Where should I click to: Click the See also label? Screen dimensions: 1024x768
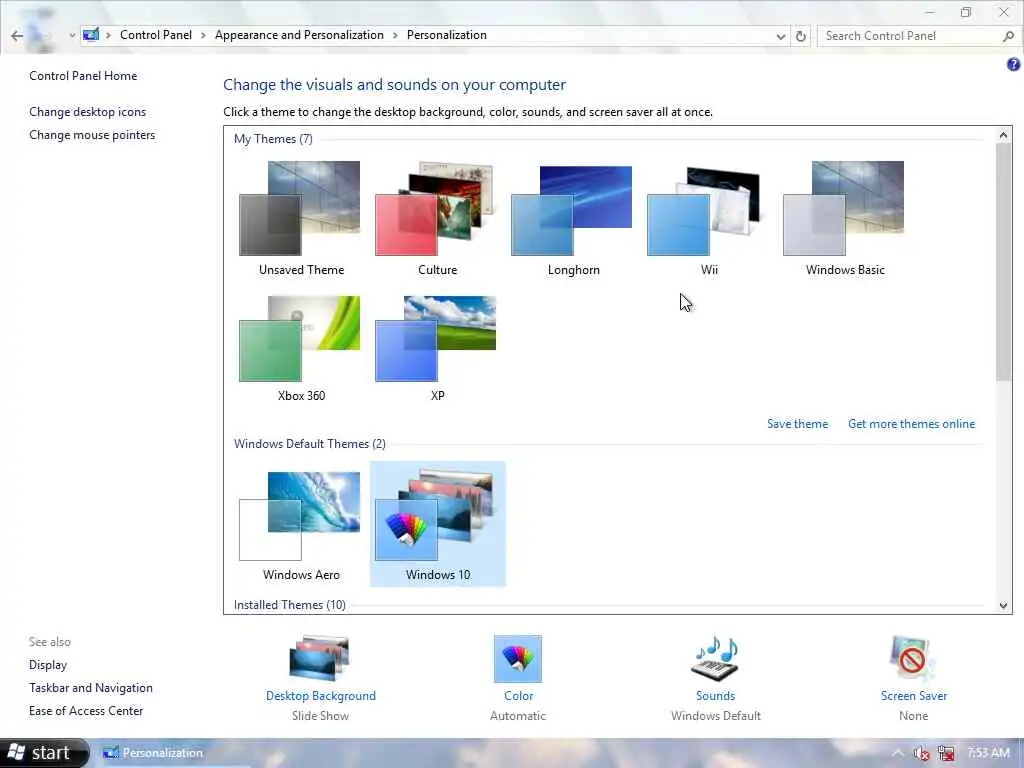point(50,642)
